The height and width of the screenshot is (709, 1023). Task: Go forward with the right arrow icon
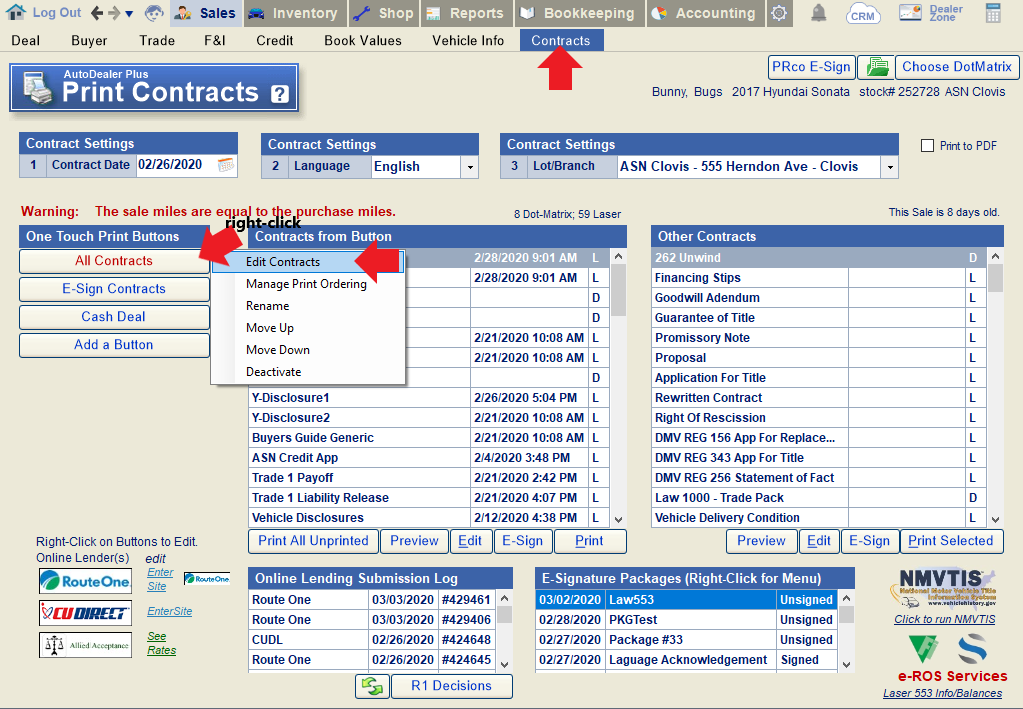114,12
